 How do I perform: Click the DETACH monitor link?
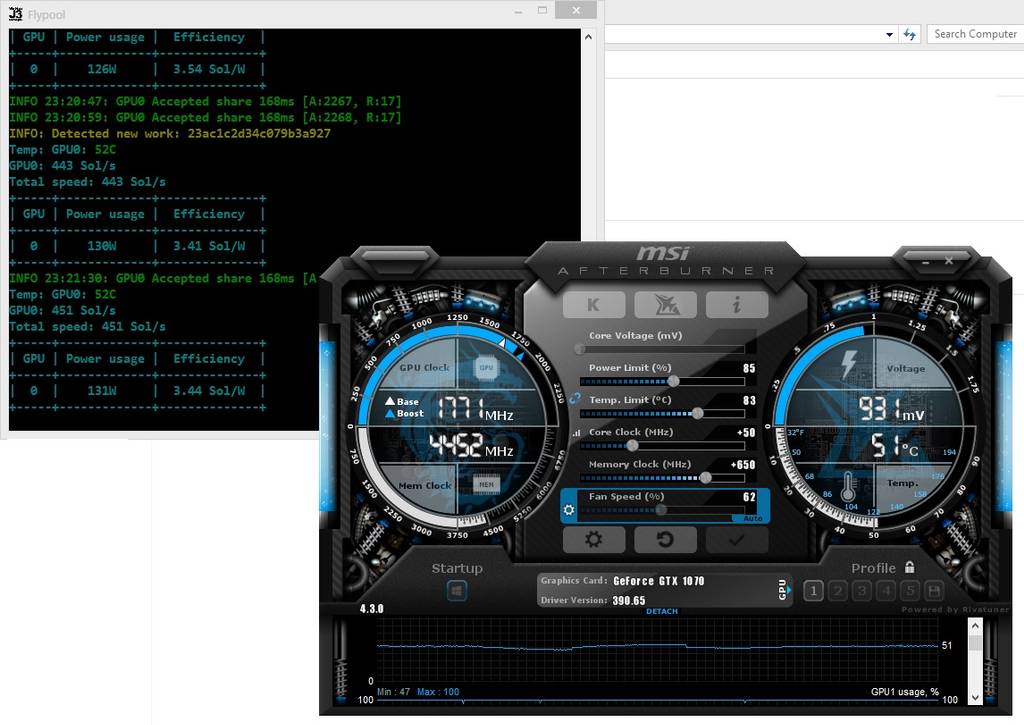click(x=661, y=611)
